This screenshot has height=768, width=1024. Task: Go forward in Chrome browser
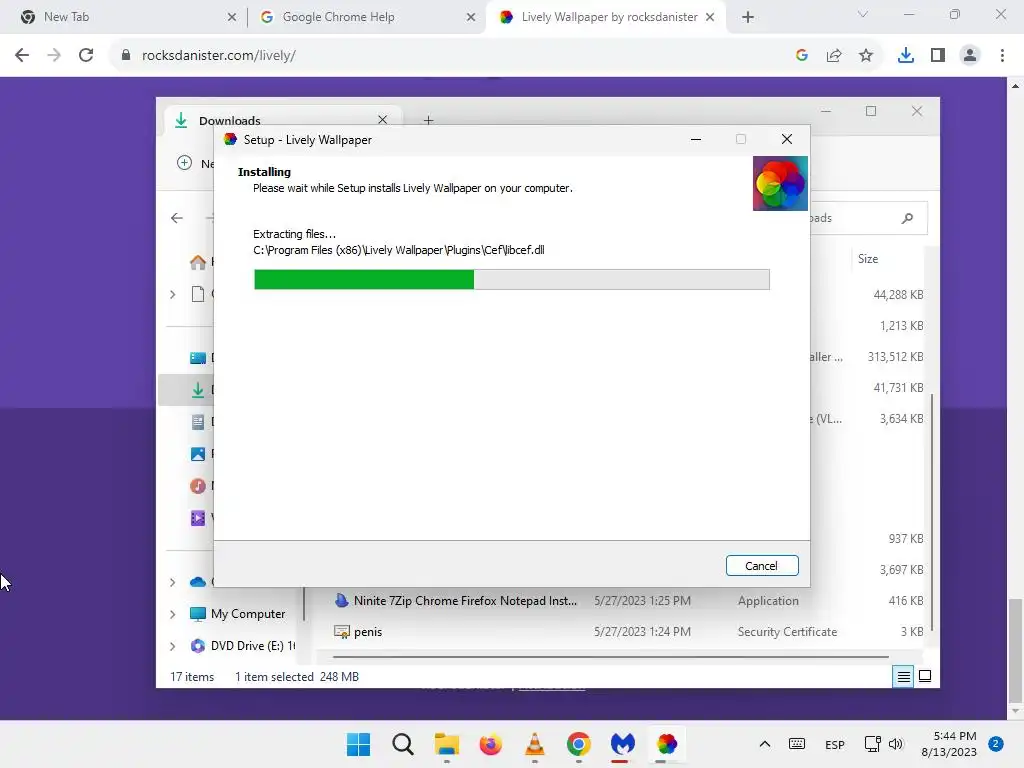coord(54,56)
